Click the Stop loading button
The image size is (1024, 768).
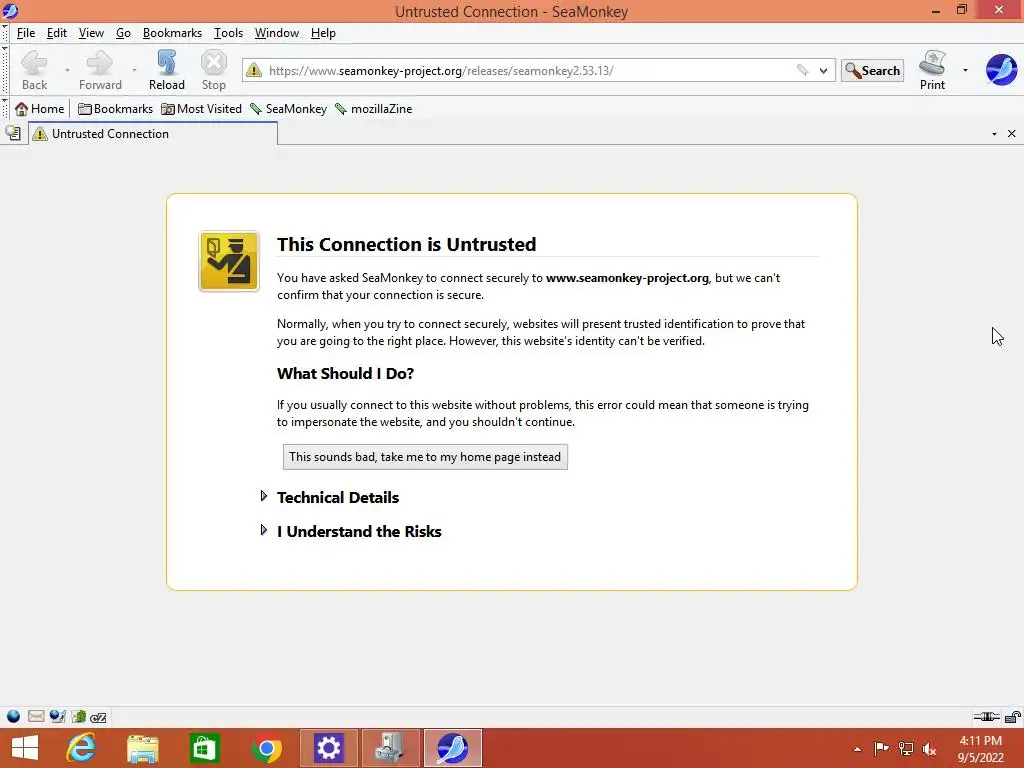click(214, 70)
